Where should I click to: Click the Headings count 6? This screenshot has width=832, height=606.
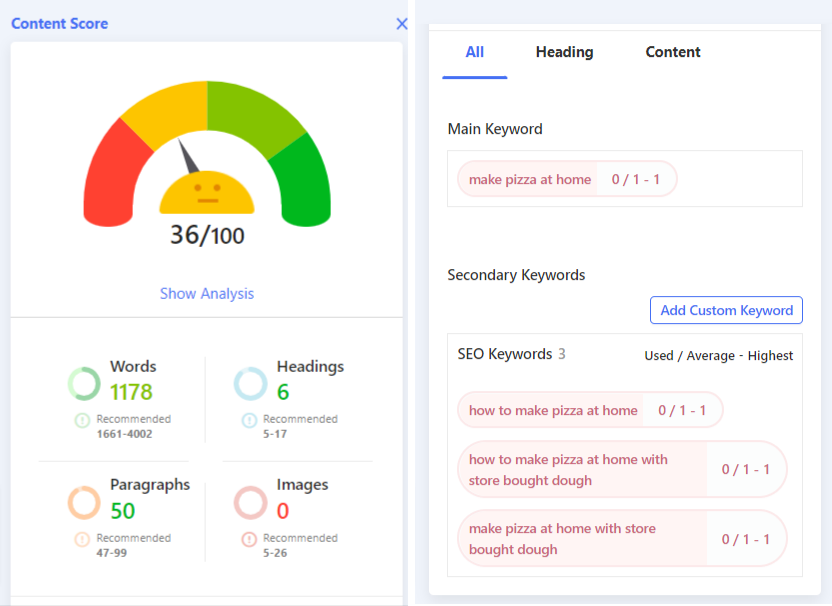[x=283, y=392]
